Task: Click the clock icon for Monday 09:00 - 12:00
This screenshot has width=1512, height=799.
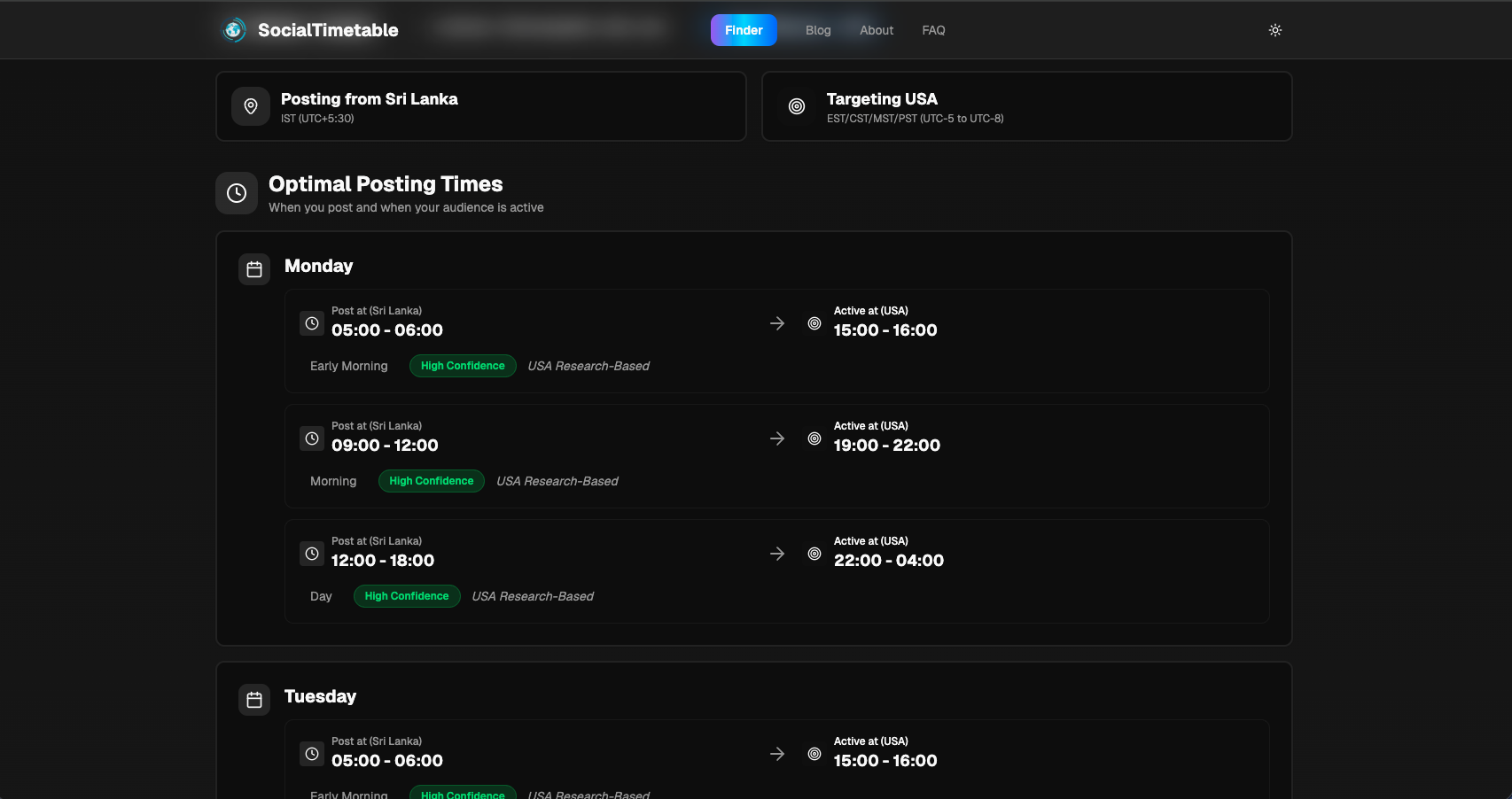Action: (312, 438)
